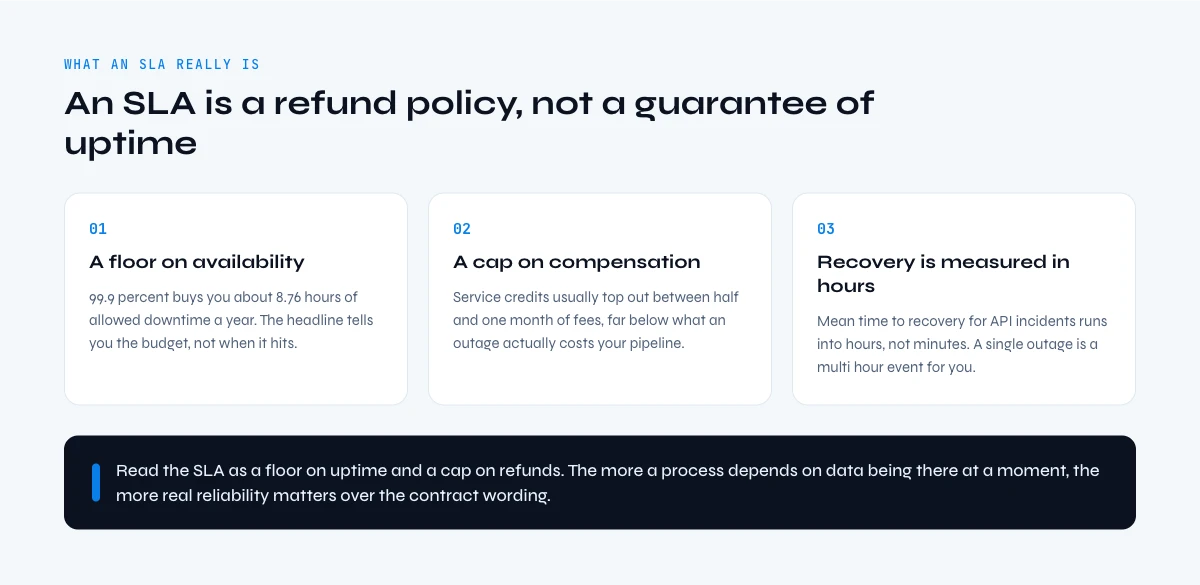Click the blue vertical accent bar in the callout

[96, 482]
